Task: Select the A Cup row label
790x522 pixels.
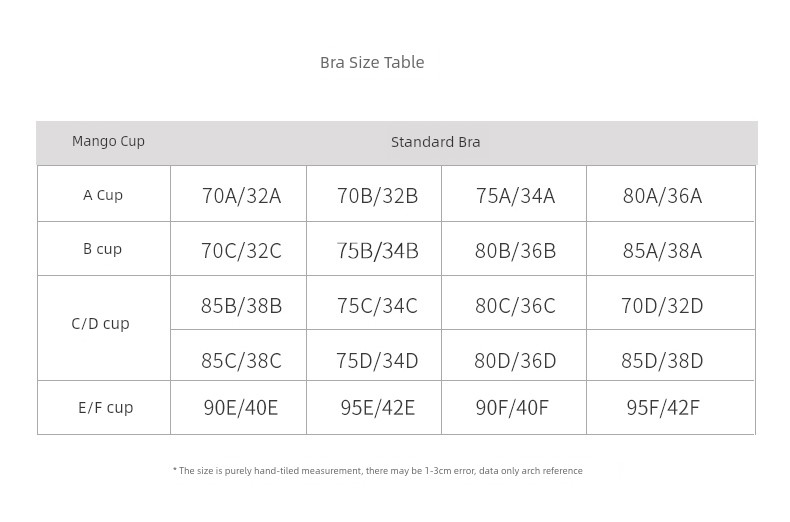Action: pos(103,195)
